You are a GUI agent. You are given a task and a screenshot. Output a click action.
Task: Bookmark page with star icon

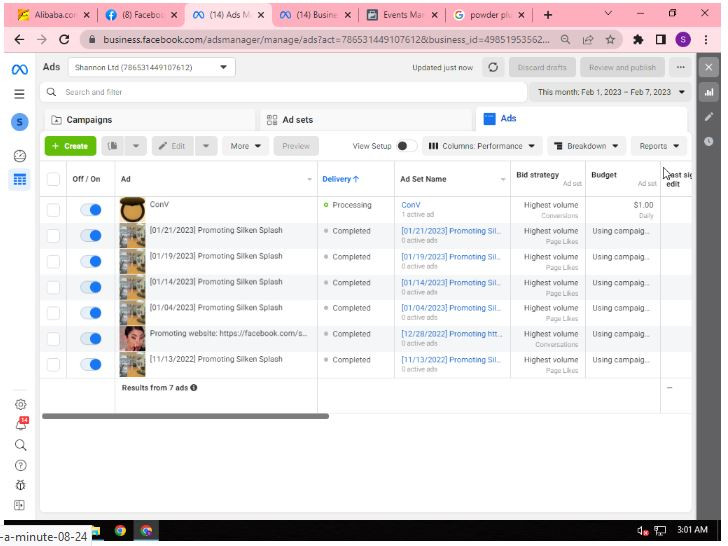click(610, 40)
